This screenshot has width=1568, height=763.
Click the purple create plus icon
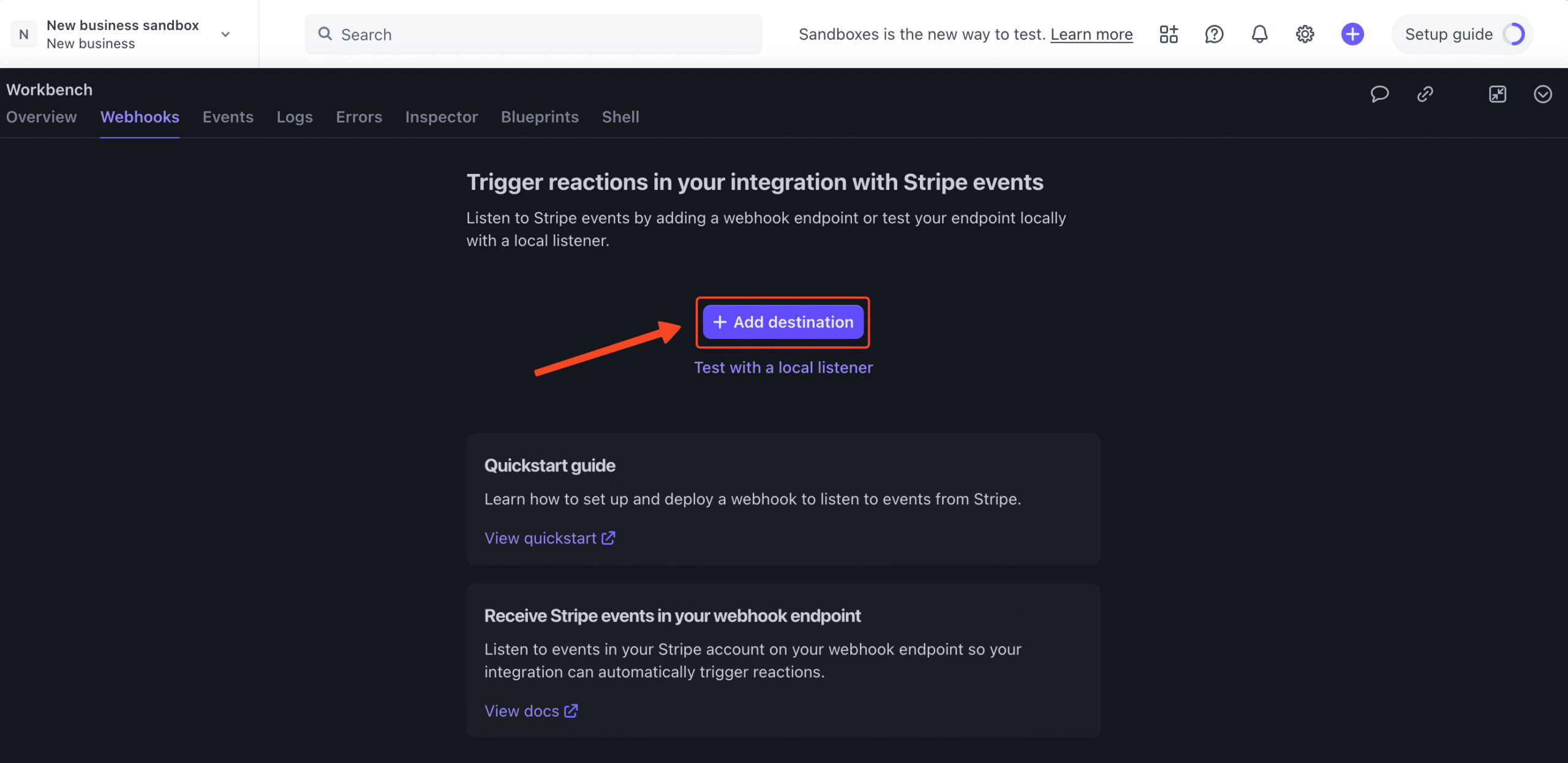pyautogui.click(x=1352, y=34)
